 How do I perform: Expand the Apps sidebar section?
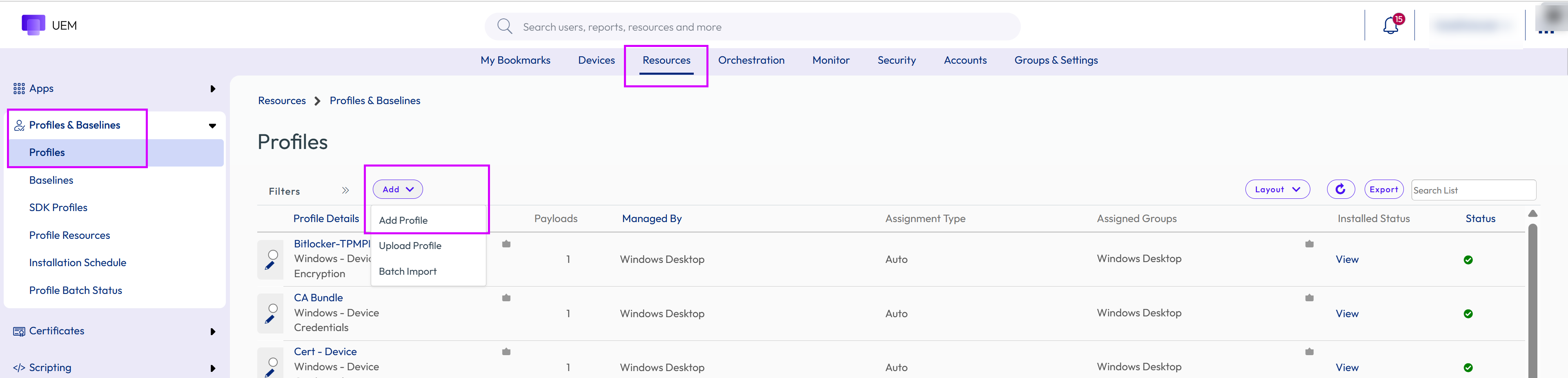click(212, 89)
